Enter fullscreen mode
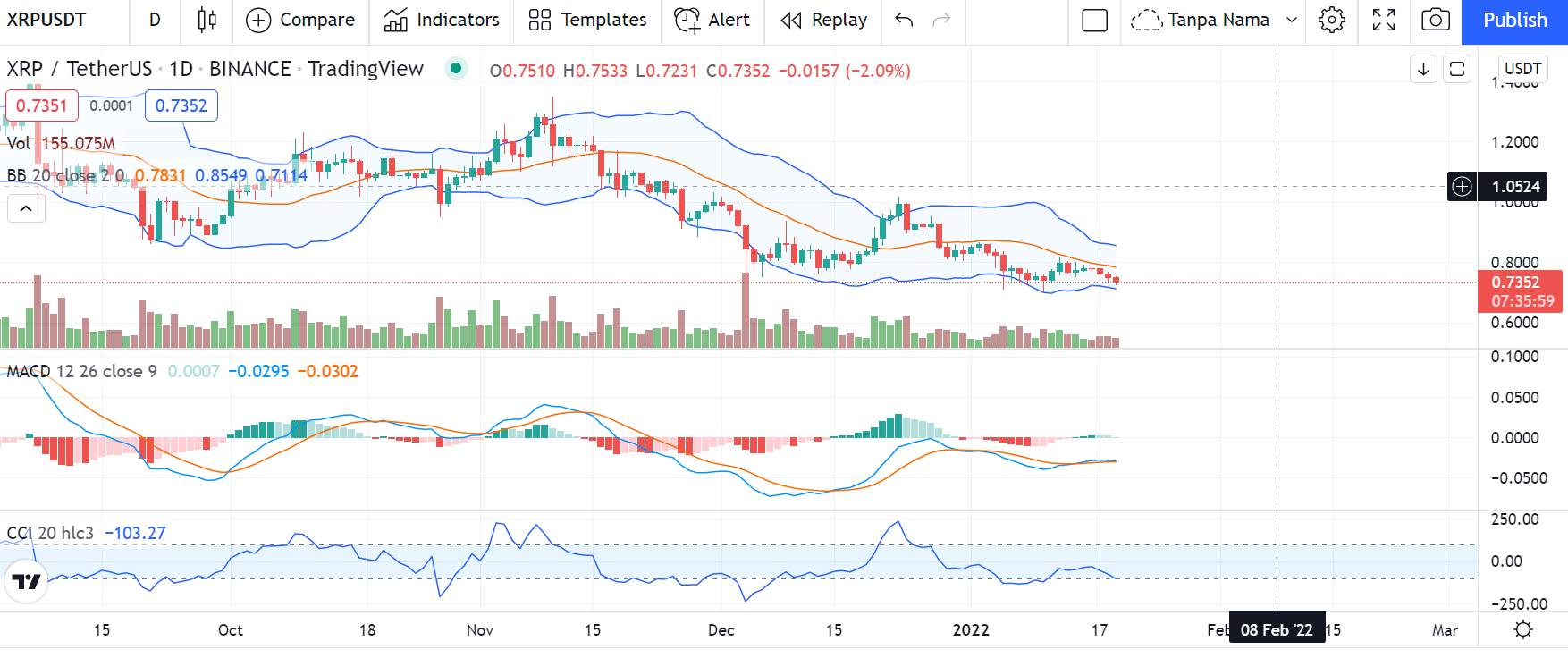 [1384, 20]
